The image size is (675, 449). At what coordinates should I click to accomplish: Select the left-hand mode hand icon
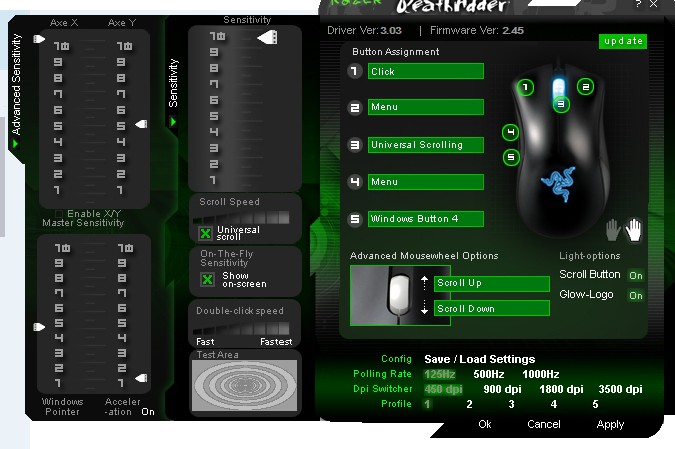[613, 229]
